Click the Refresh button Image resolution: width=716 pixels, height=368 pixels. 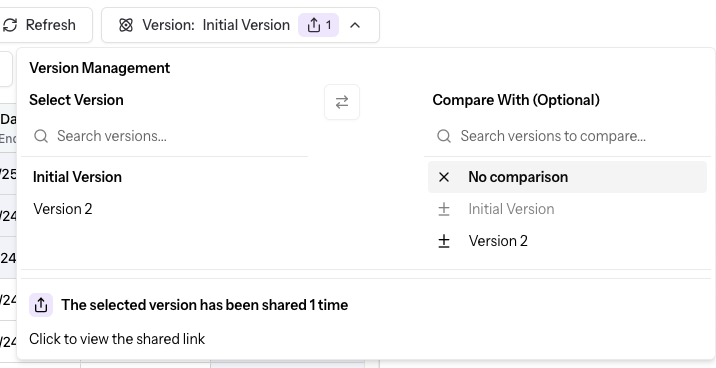[x=45, y=25]
